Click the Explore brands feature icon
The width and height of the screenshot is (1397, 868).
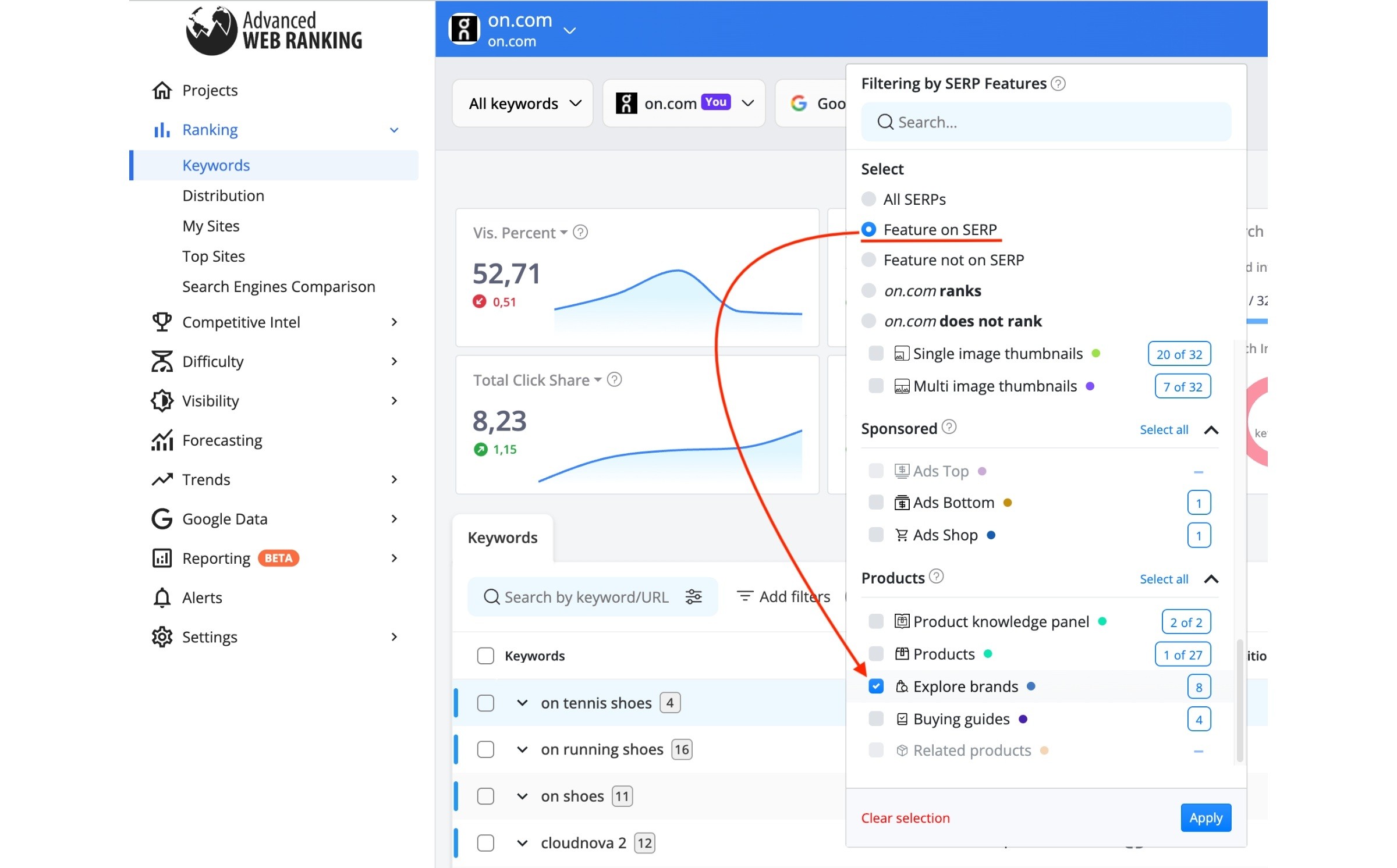902,686
